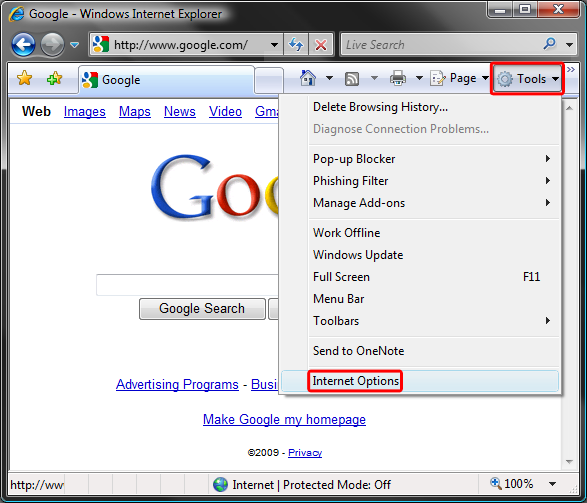Click the Live Search magnifier icon
Screen dimensions: 587x503
click(550, 44)
